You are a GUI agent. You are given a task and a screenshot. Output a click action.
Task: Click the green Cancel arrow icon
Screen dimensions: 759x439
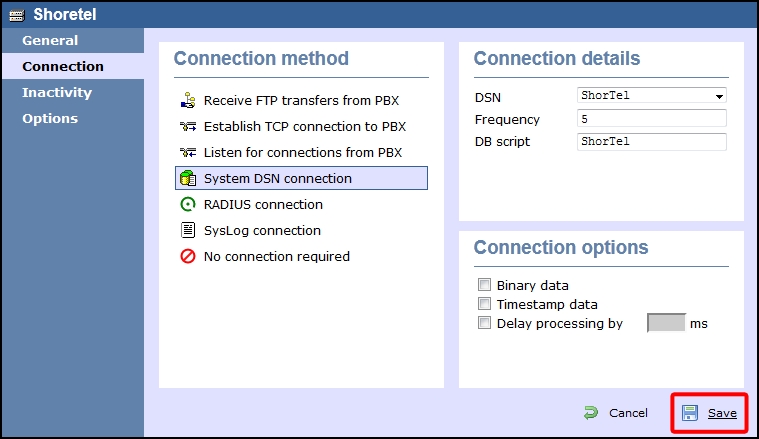pos(591,413)
